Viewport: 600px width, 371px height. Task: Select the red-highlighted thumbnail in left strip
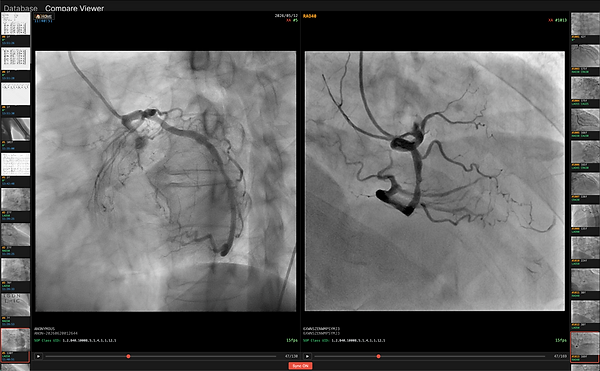click(15, 345)
